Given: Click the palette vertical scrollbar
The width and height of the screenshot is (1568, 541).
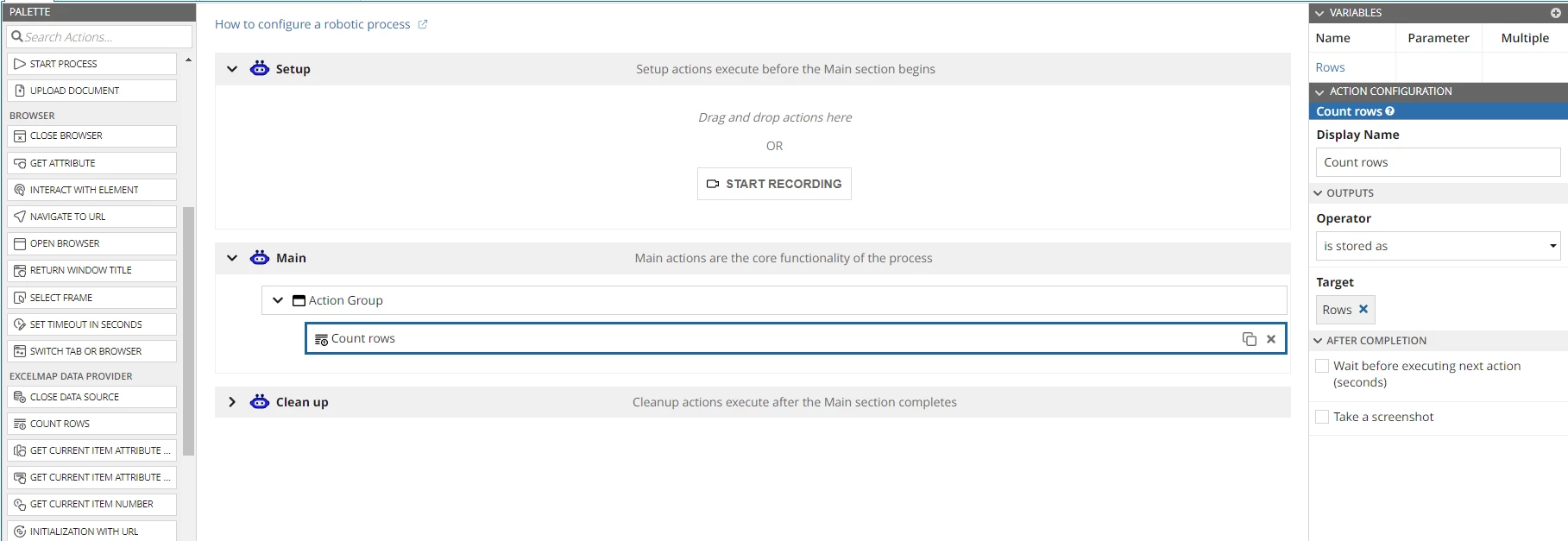Looking at the screenshot, I should pos(188,331).
